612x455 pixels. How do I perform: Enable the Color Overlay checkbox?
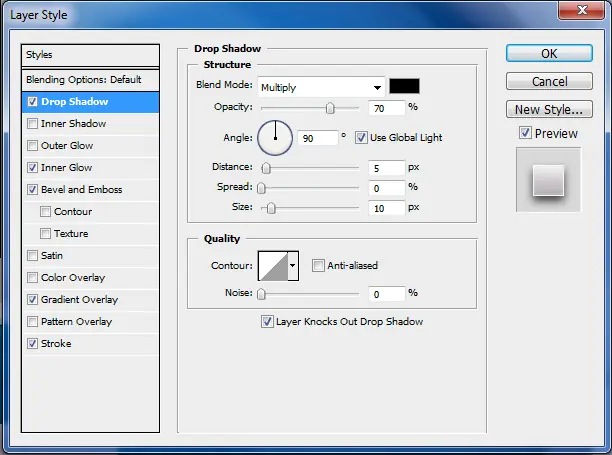click(x=32, y=277)
